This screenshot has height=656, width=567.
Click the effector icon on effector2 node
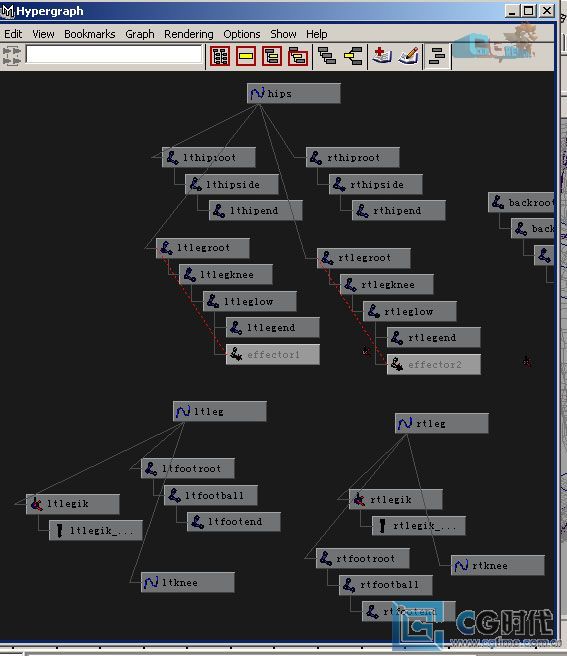point(397,364)
